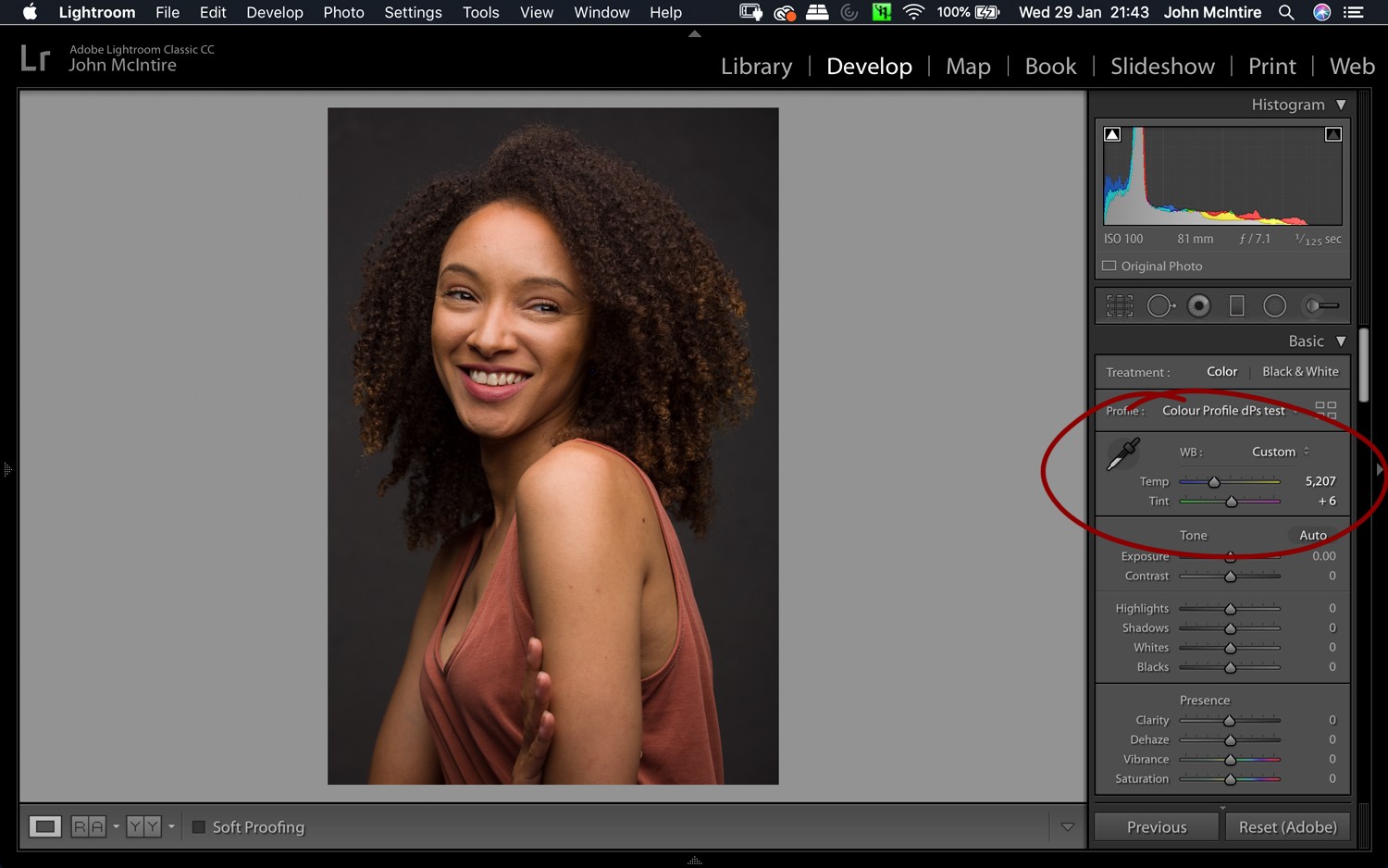Collapse the Histogram panel
The image size is (1388, 868).
(1341, 105)
